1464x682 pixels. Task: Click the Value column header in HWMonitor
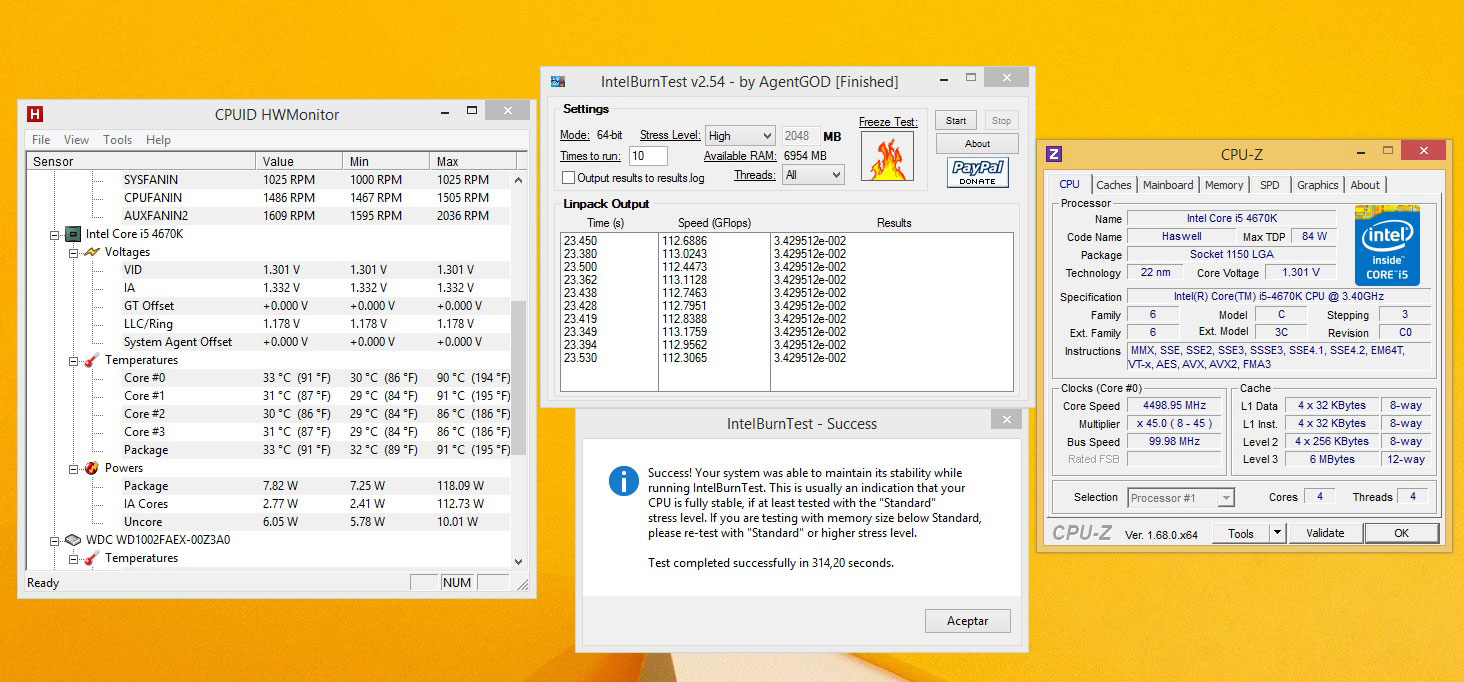[300, 161]
